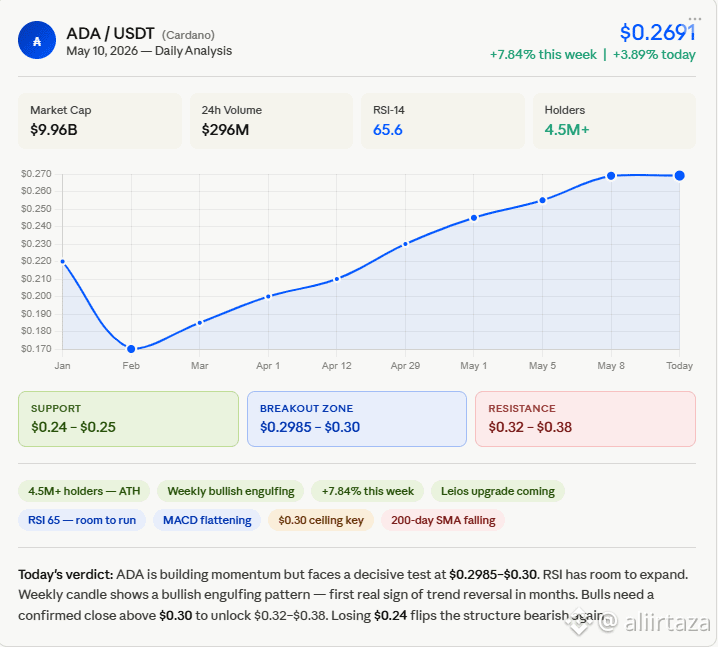
Task: Click the $0.2691 current price
Action: 658,33
